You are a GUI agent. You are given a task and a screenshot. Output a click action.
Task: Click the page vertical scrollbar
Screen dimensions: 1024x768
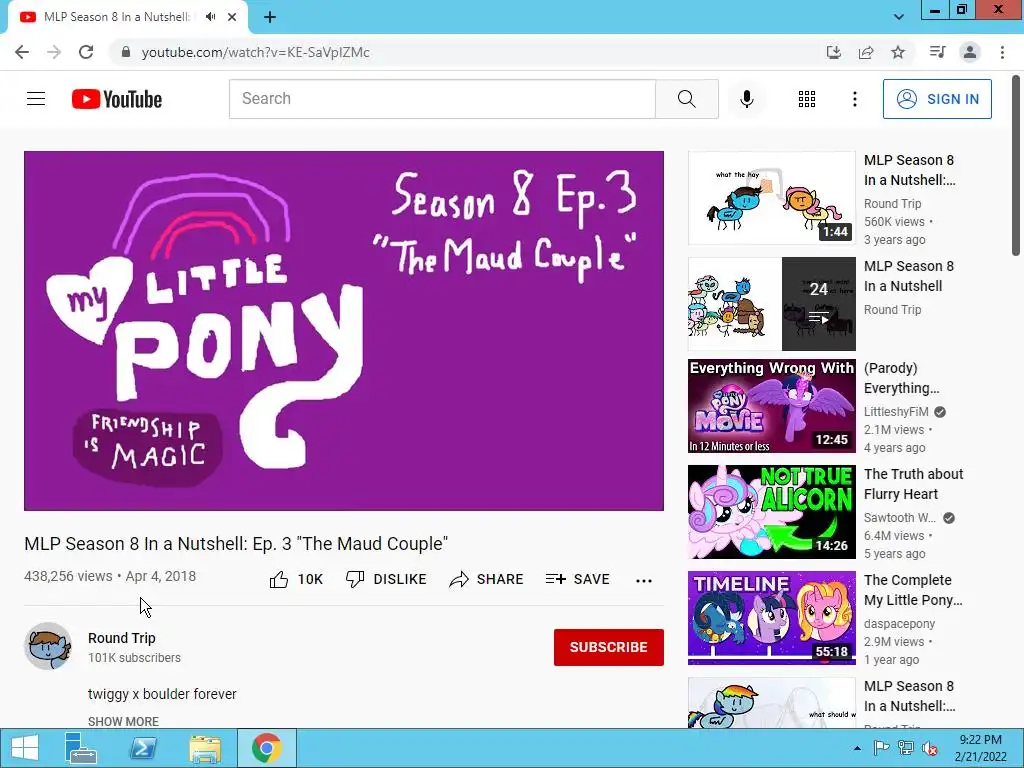pyautogui.click(x=1016, y=163)
